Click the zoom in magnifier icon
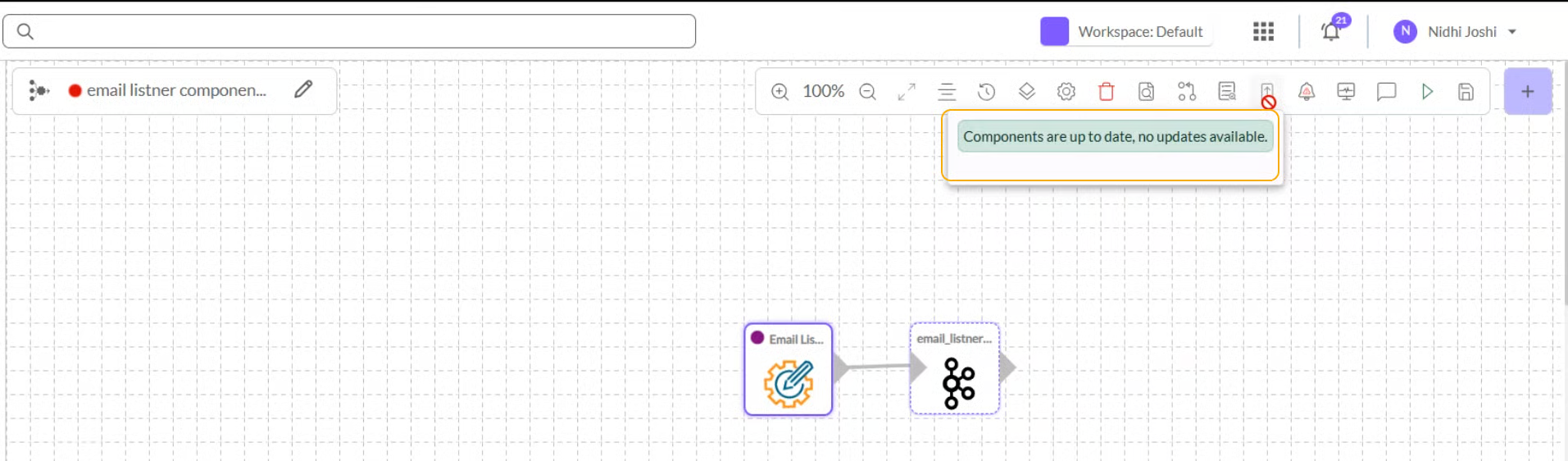This screenshot has height=461, width=1568. point(779,92)
